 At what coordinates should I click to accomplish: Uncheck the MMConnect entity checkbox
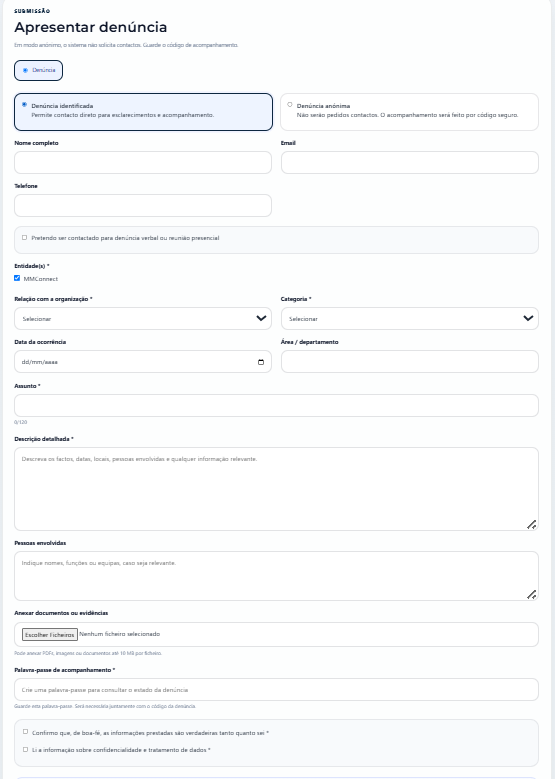click(17, 278)
